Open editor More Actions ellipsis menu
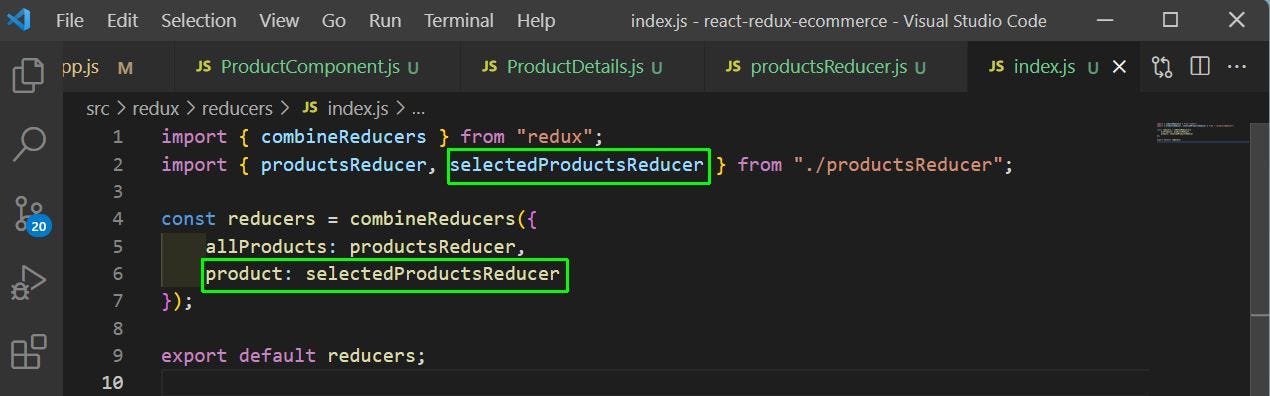 tap(1237, 67)
